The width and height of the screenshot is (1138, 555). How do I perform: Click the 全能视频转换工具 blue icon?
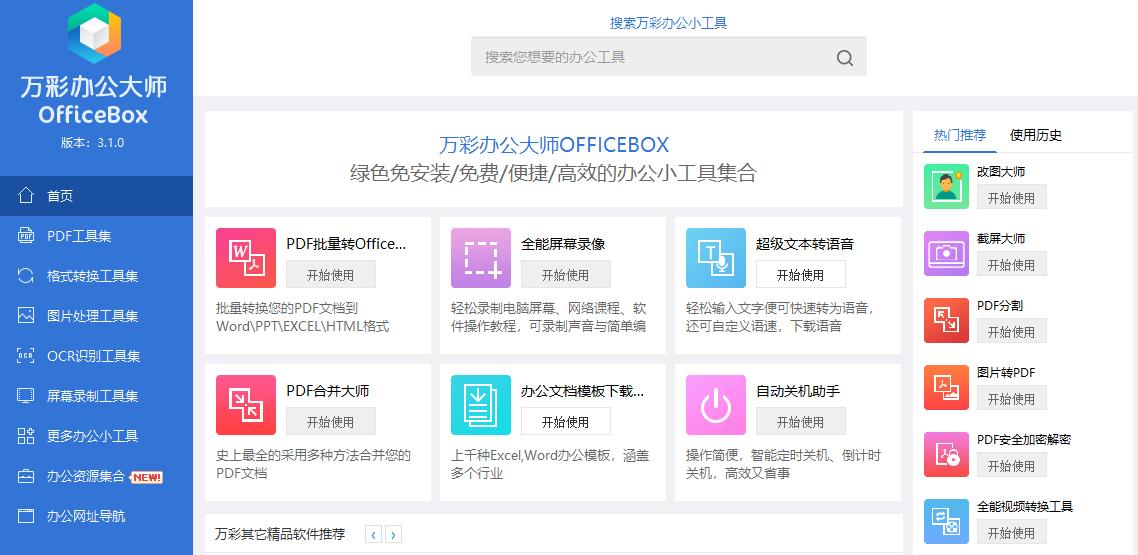(946, 522)
